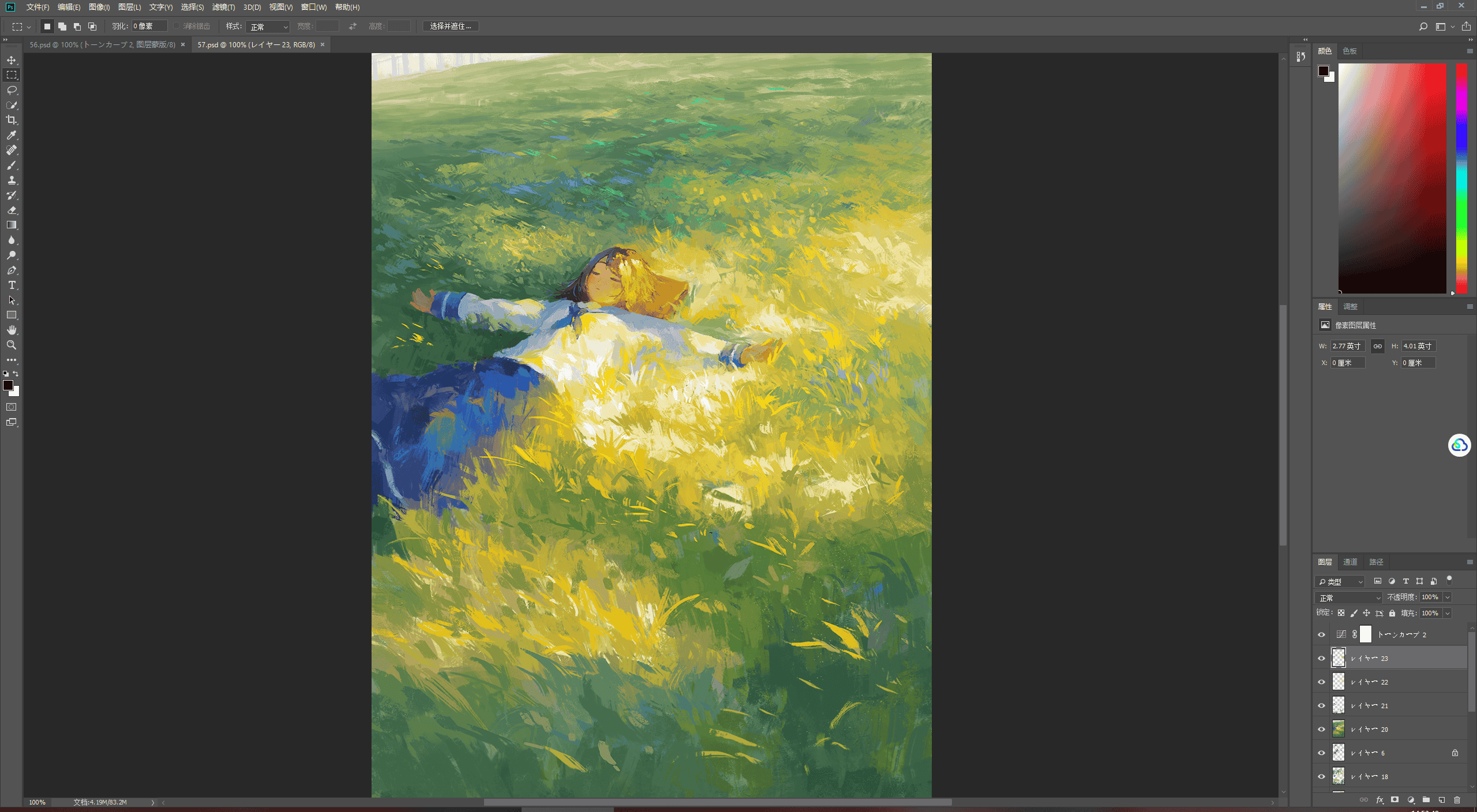Screen dimensions: 1477x812
Task: Open the 滤镜(T) menu
Action: pos(223,7)
